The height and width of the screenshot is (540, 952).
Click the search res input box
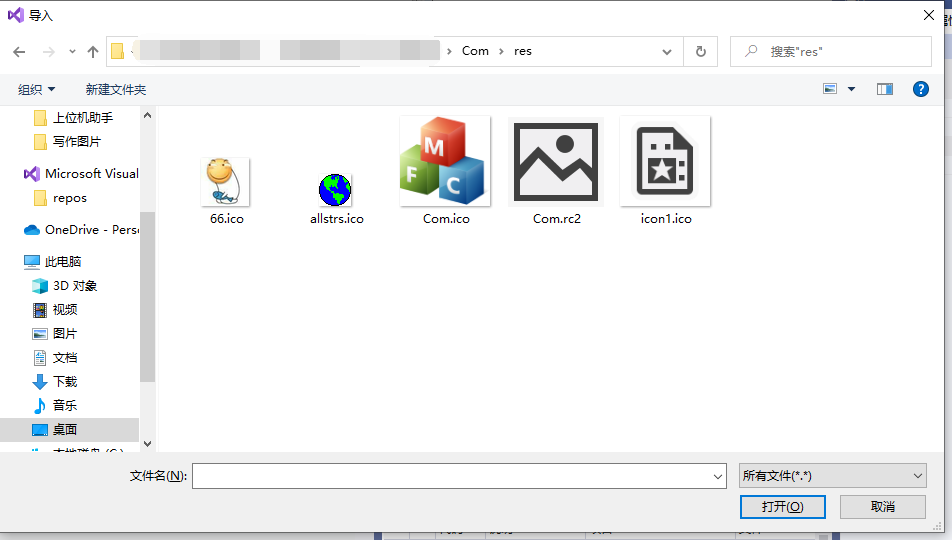(x=831, y=52)
